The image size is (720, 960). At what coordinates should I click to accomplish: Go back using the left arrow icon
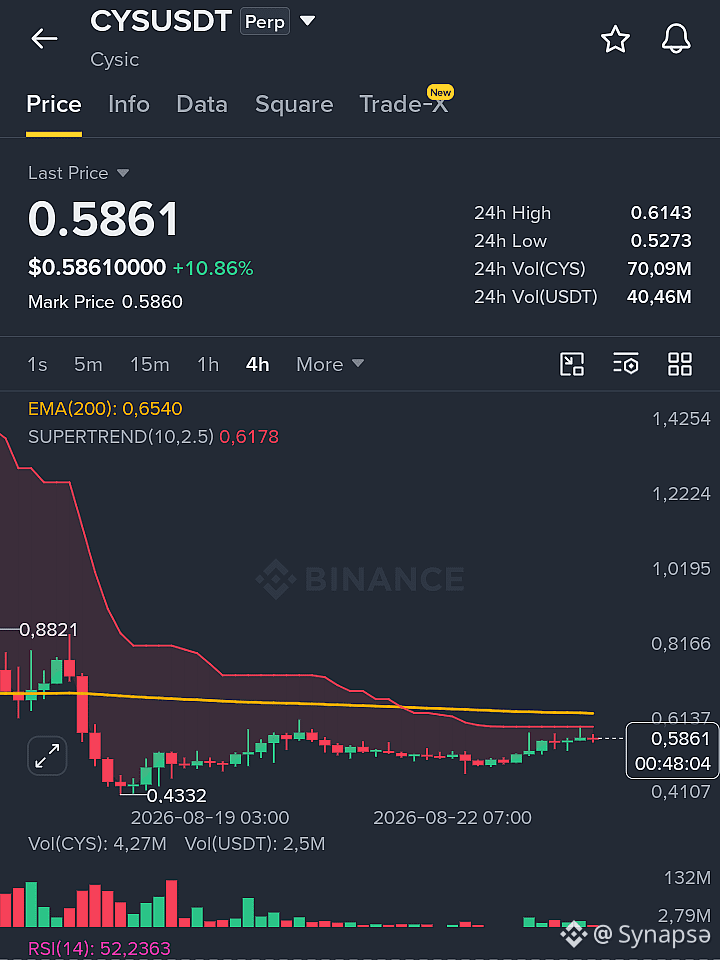pyautogui.click(x=44, y=39)
